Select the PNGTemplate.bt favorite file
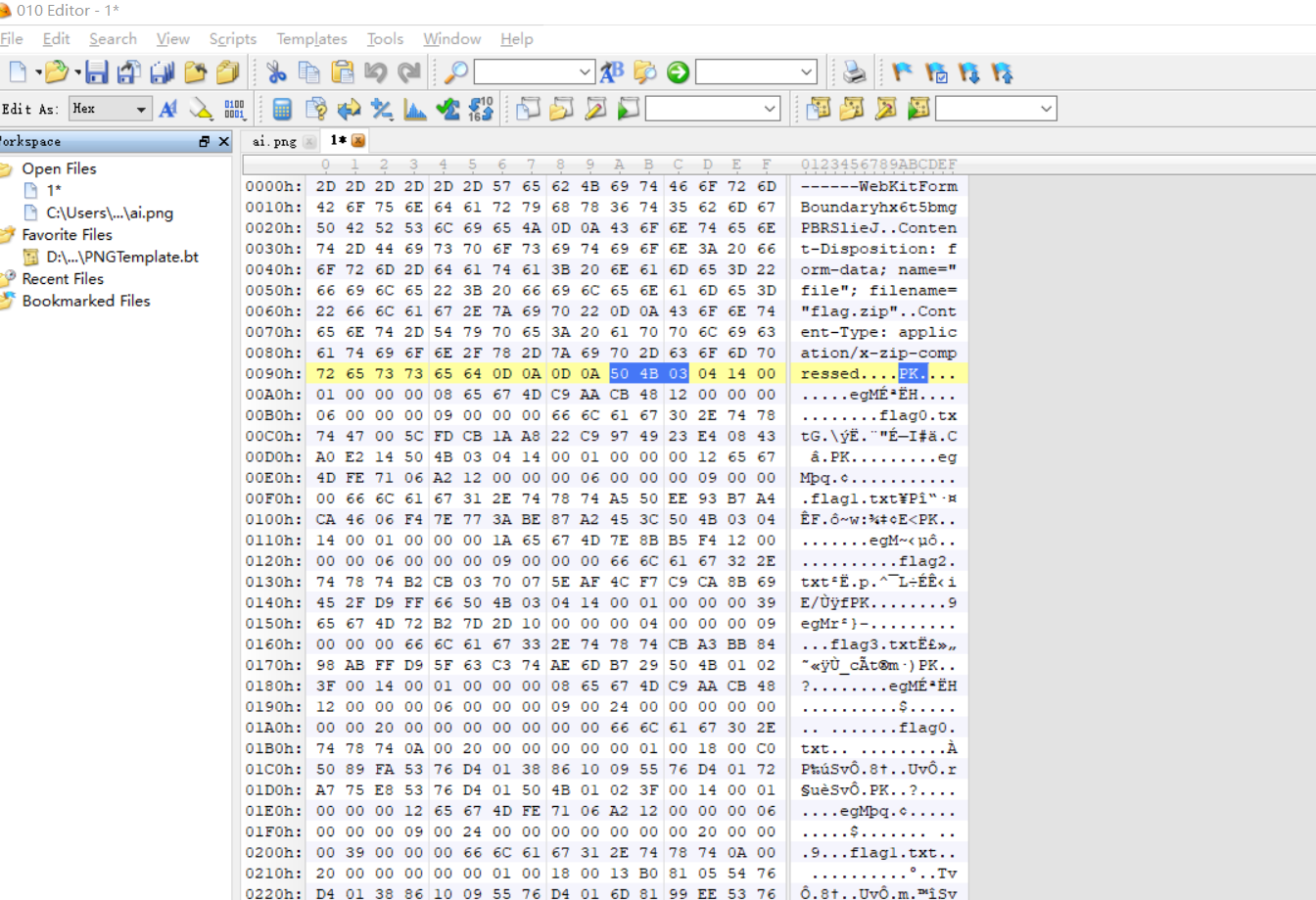This screenshot has height=900, width=1316. [122, 257]
